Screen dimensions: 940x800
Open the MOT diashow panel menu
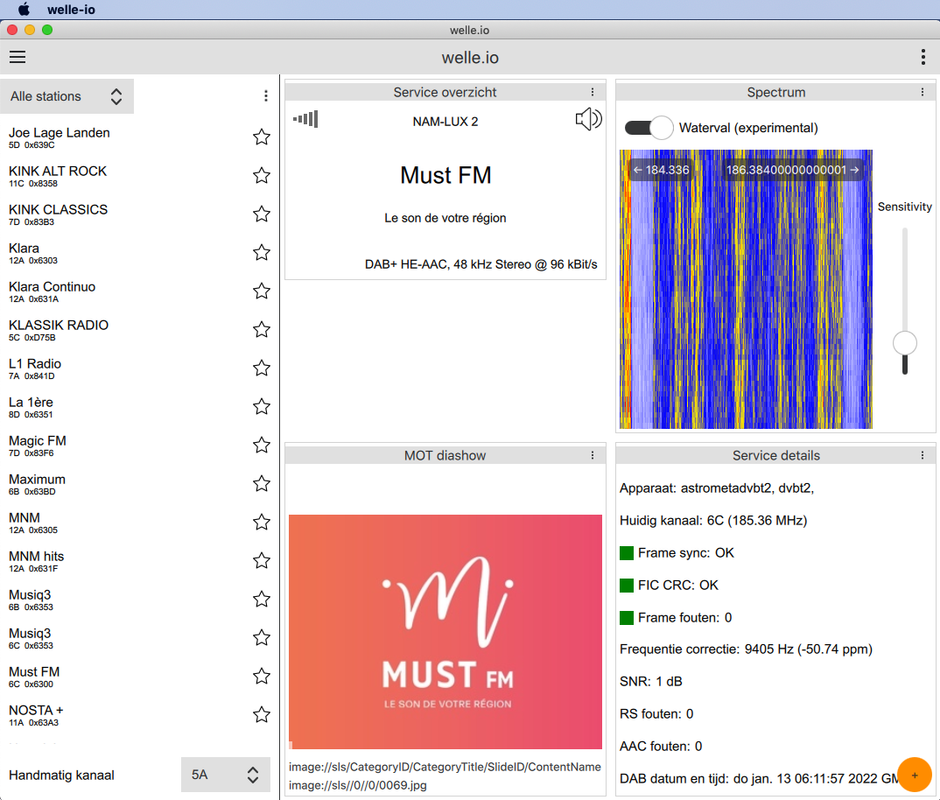point(592,455)
